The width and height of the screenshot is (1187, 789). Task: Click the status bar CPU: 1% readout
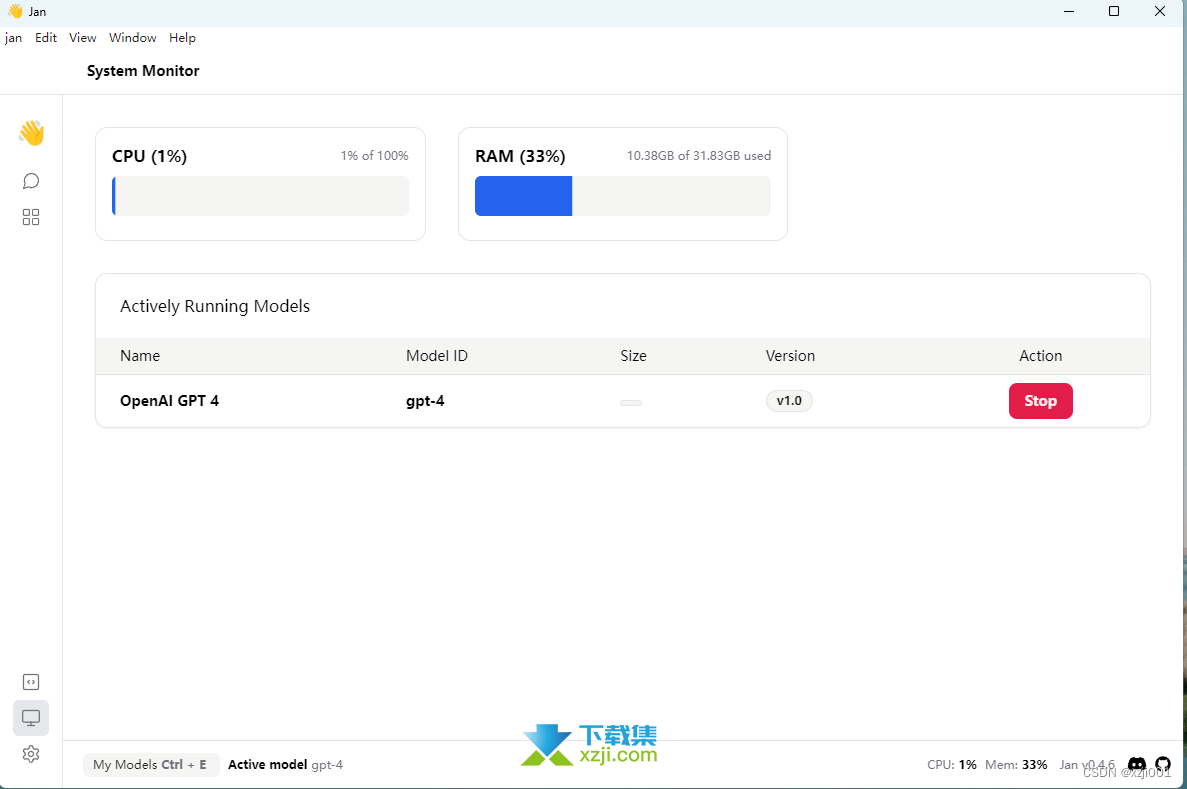[x=952, y=765]
